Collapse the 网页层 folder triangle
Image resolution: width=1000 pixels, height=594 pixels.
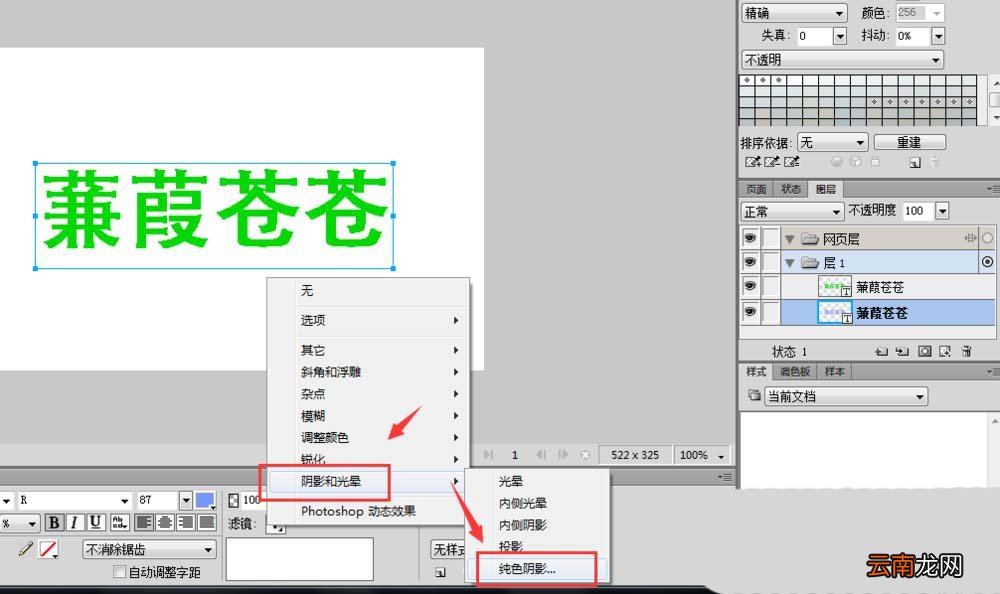(x=790, y=239)
